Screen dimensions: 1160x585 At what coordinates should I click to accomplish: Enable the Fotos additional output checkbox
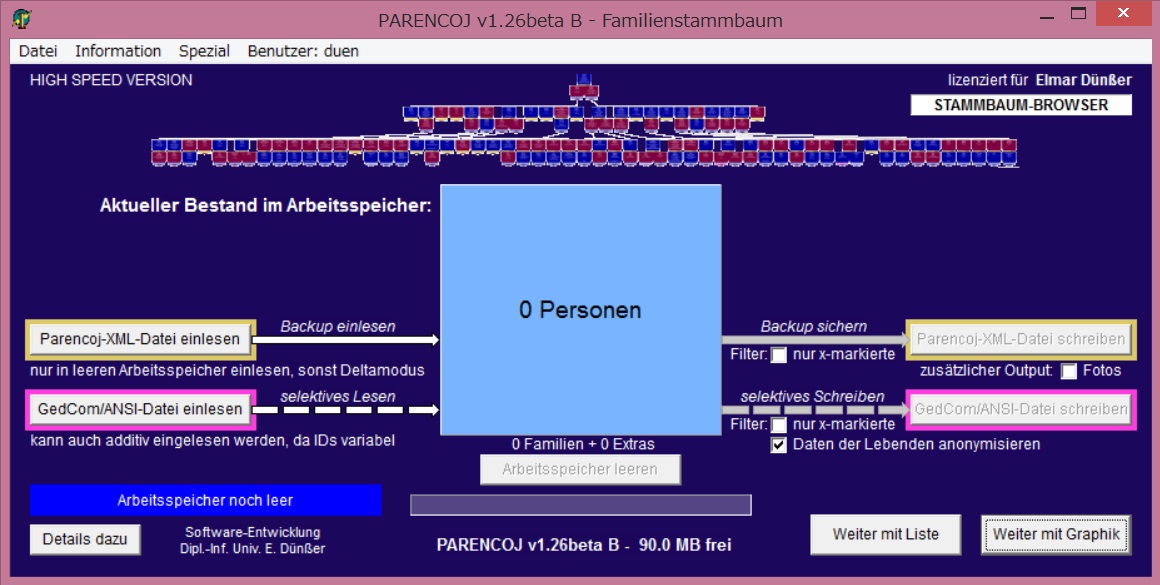1069,371
